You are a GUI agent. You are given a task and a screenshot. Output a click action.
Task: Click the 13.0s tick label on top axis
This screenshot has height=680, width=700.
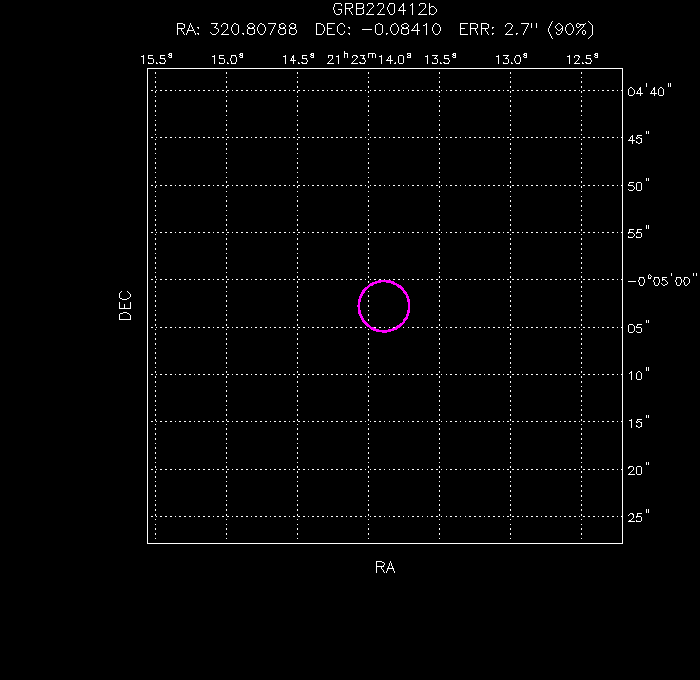[x=511, y=59]
